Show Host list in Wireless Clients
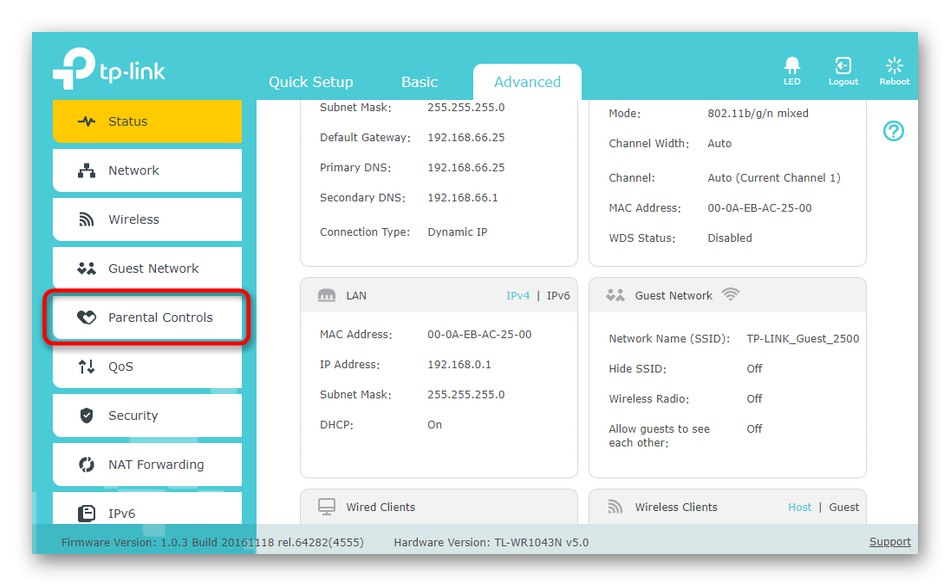The height and width of the screenshot is (586, 950). point(799,507)
